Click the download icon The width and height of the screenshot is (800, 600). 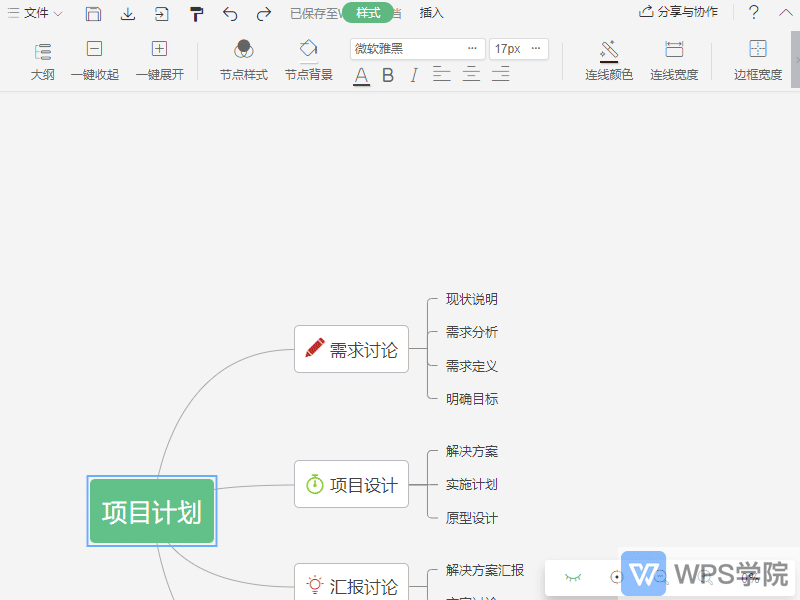click(128, 13)
